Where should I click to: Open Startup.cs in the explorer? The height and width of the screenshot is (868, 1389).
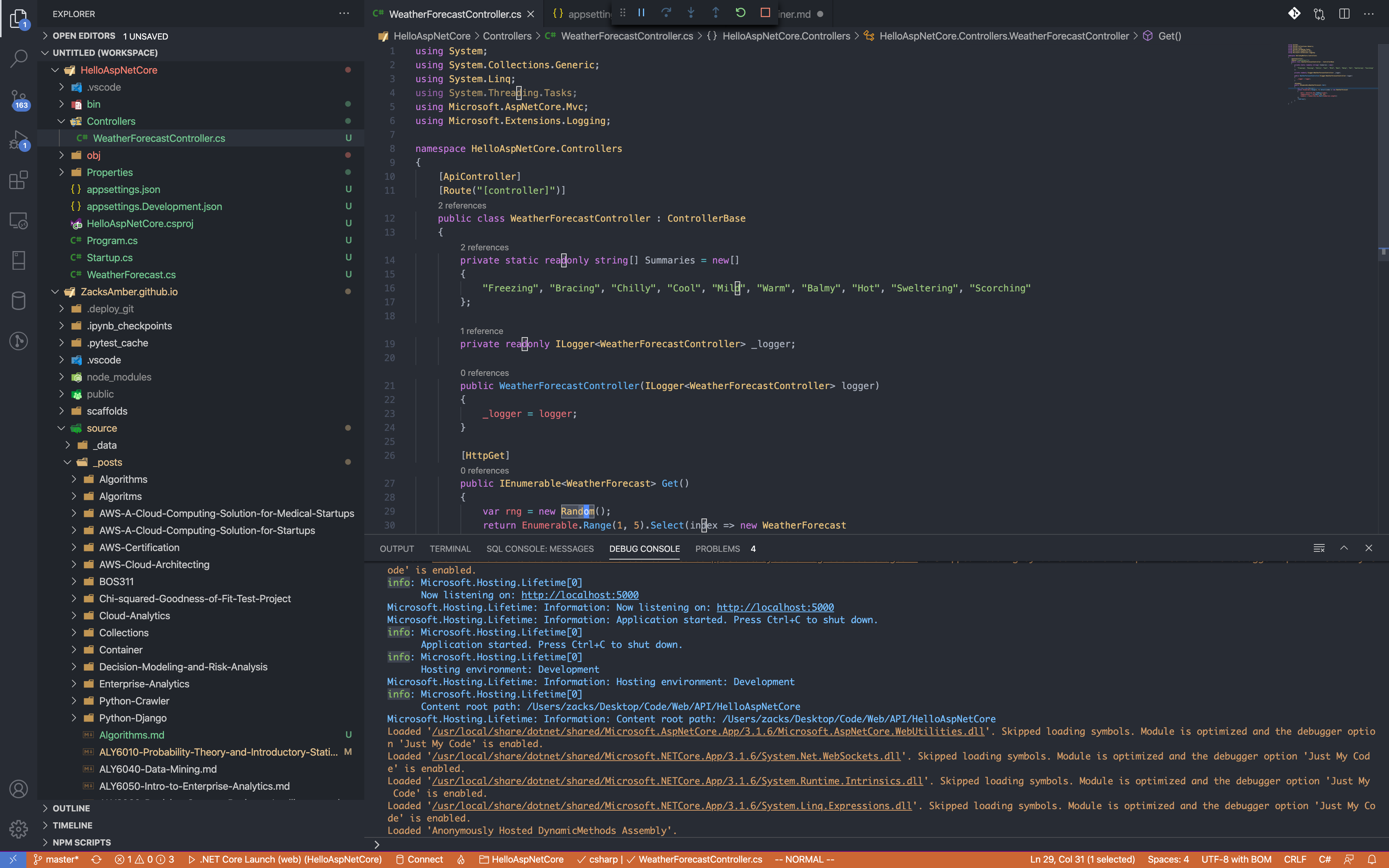[109, 258]
